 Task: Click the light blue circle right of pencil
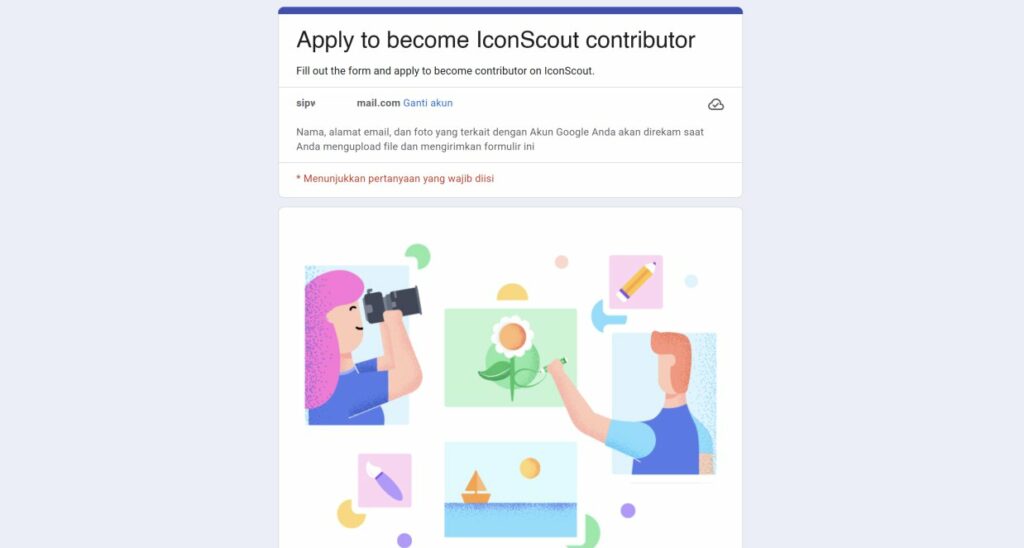click(691, 281)
